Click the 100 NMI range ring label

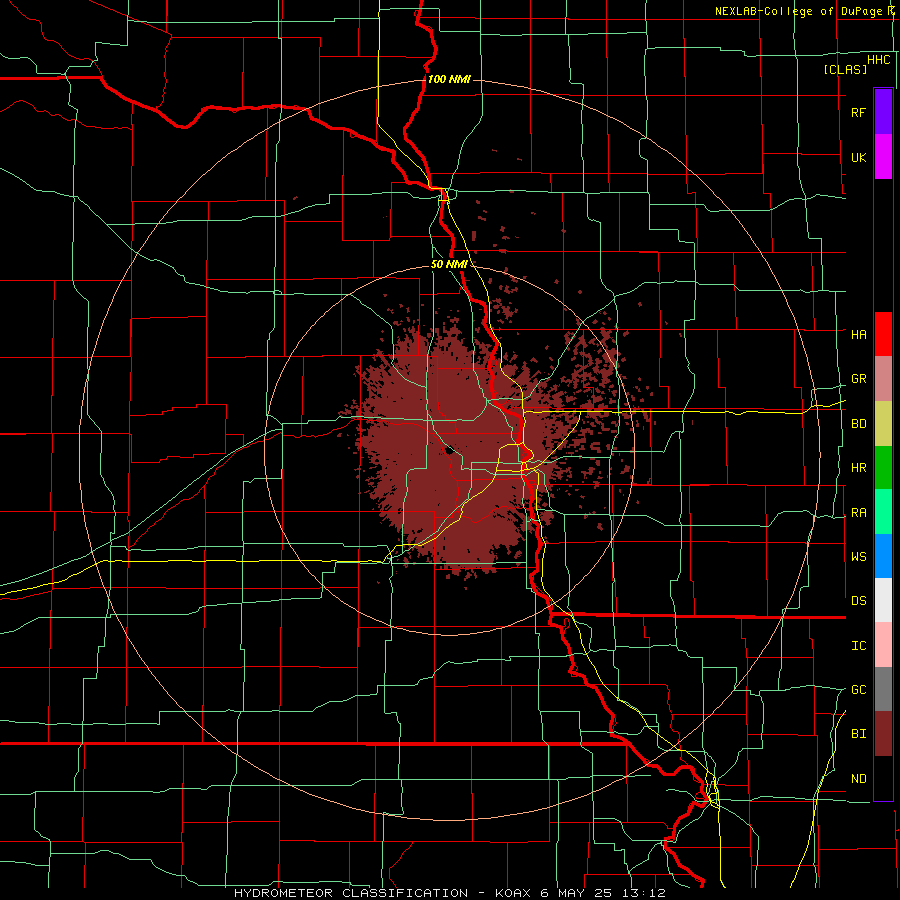[x=449, y=79]
